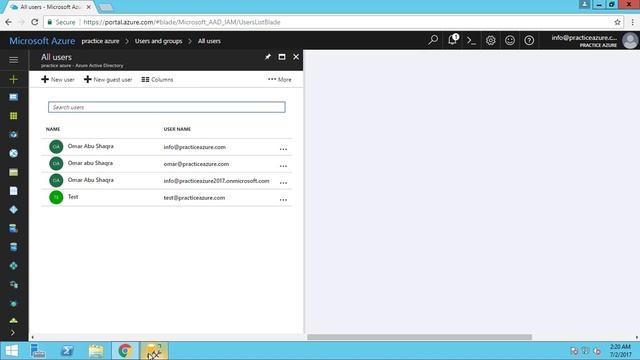Open ellipsis menu for onmicrosoft.com user
The width and height of the screenshot is (640, 360).
(283, 182)
